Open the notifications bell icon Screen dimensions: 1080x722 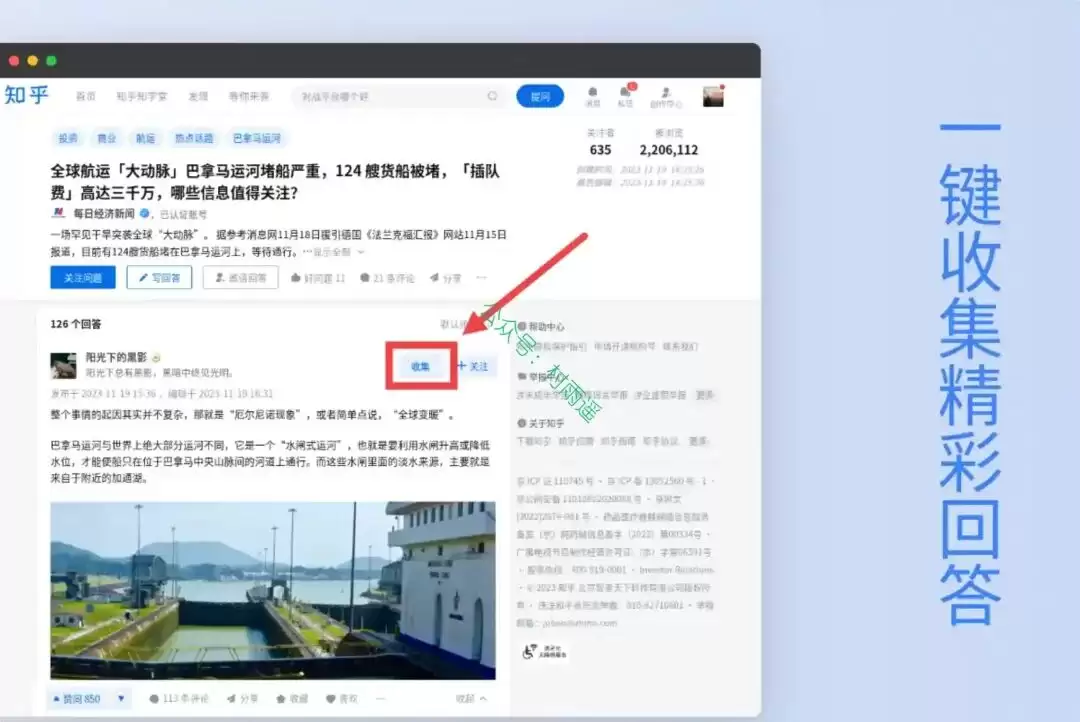pyautogui.click(x=592, y=96)
